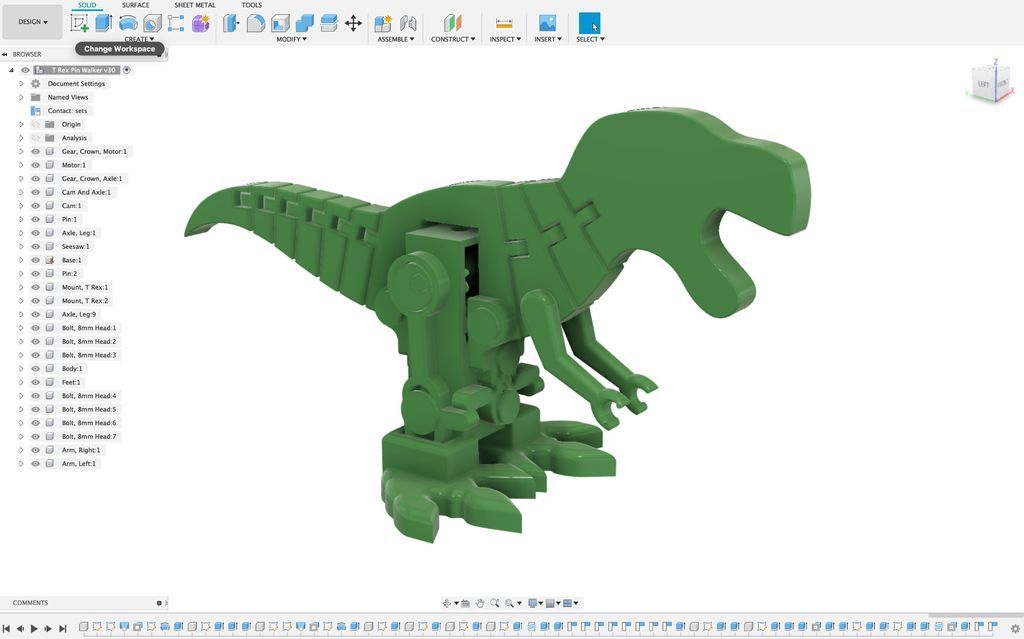The image size is (1024, 639).
Task: Activate radio button on T Rex Pin Walker root
Action: (x=127, y=70)
